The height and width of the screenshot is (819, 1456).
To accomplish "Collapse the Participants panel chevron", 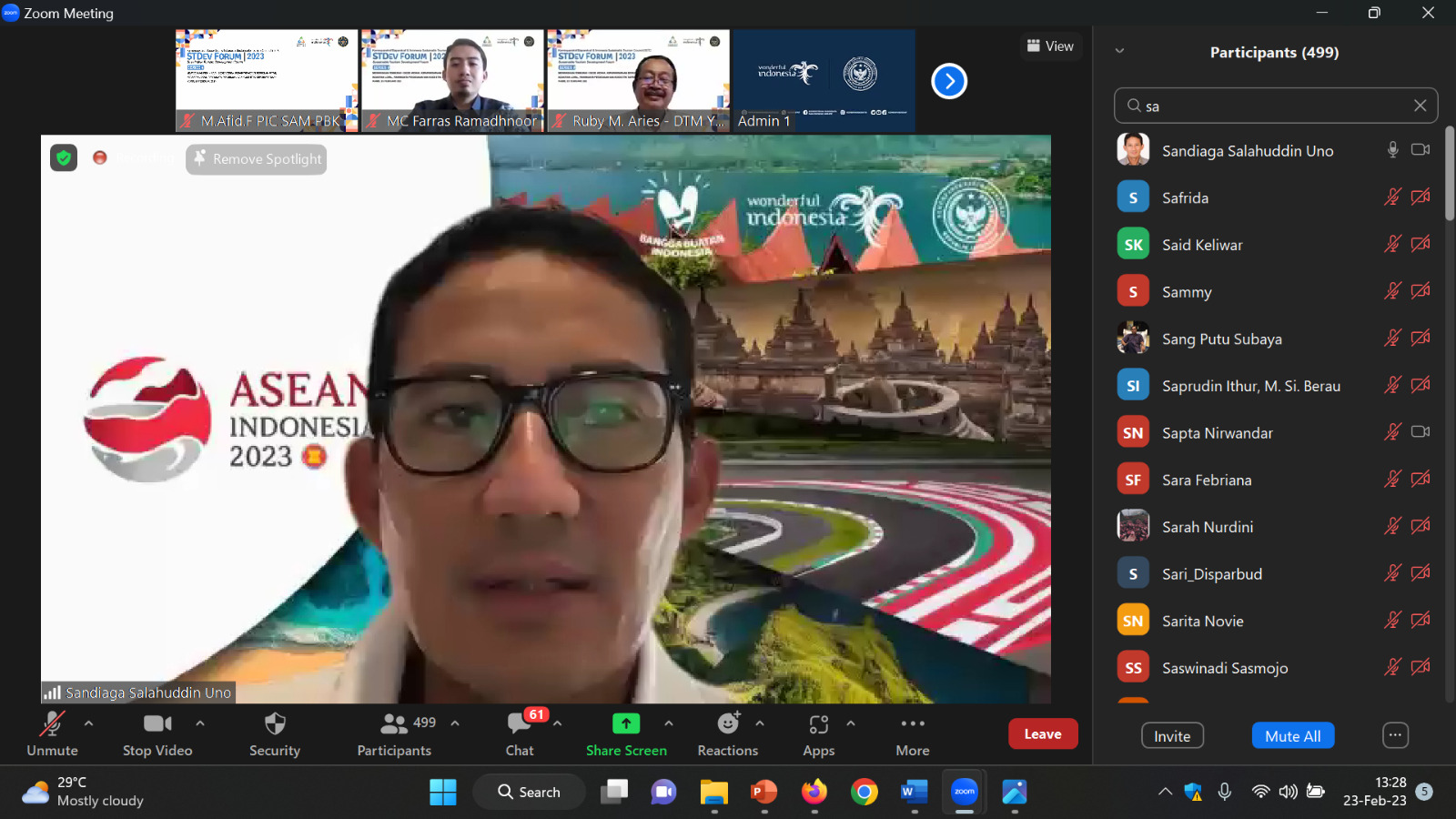I will 1119,52.
